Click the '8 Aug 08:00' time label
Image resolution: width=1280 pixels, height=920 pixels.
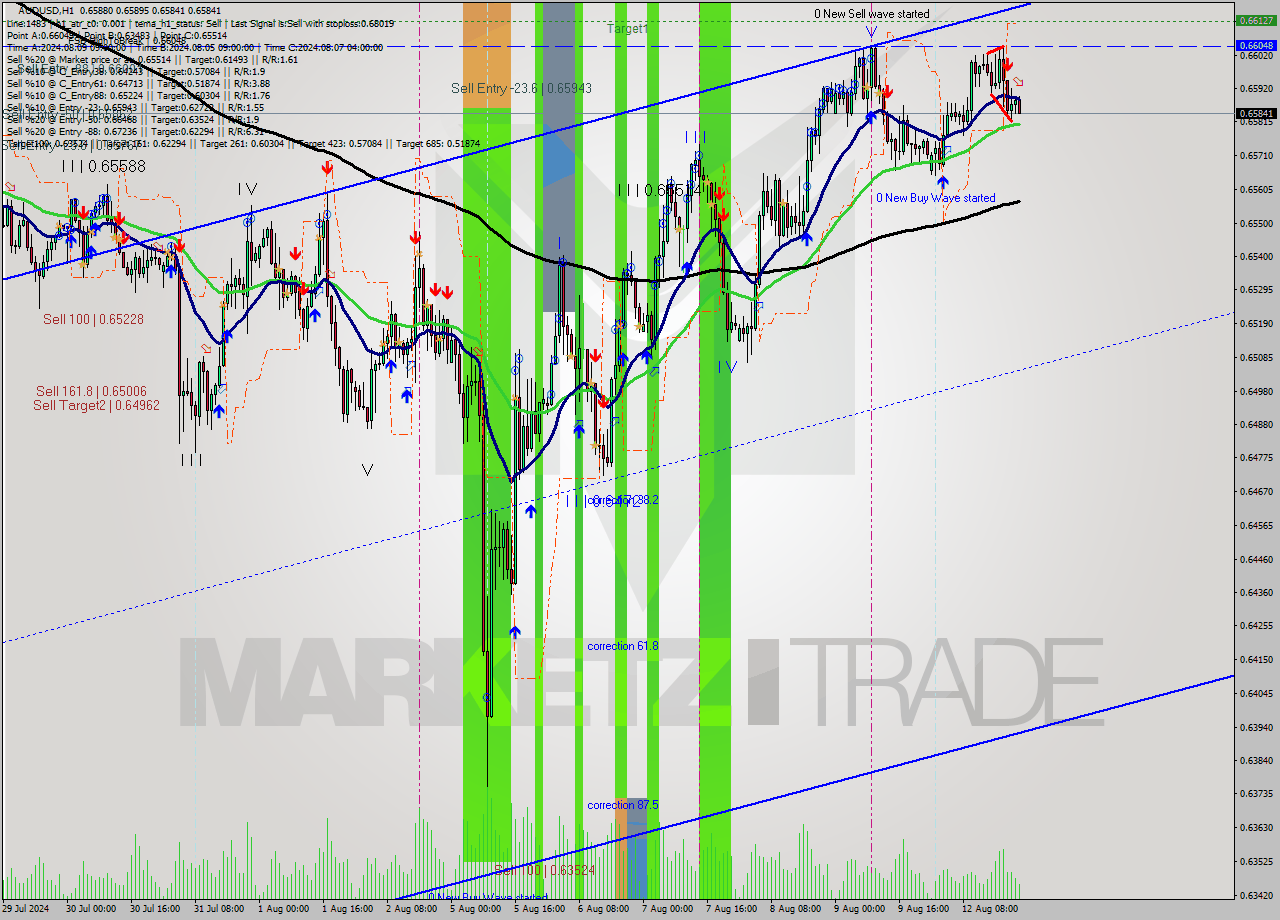[x=795, y=909]
